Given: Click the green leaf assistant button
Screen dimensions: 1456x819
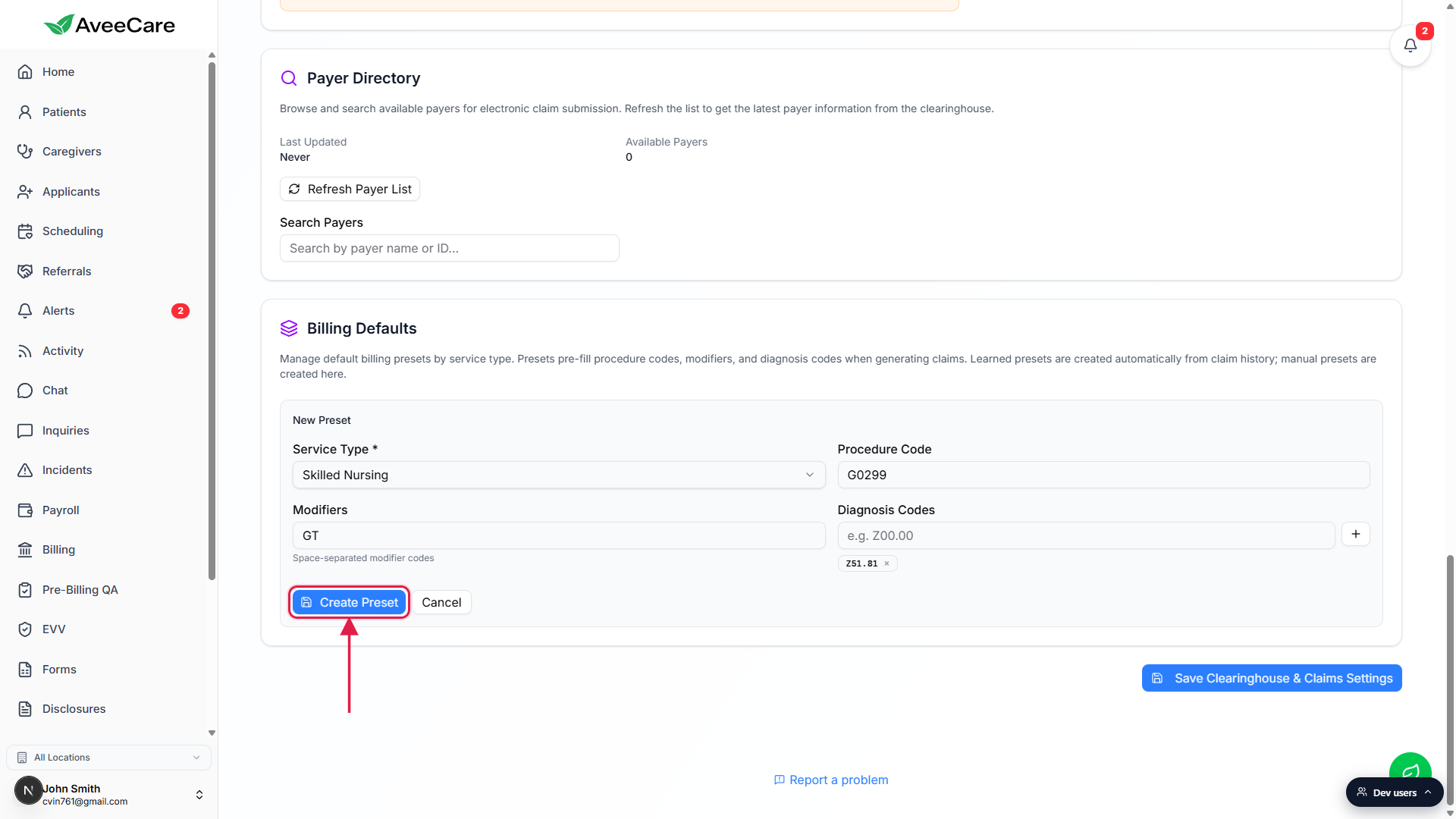Looking at the screenshot, I should click(1410, 767).
